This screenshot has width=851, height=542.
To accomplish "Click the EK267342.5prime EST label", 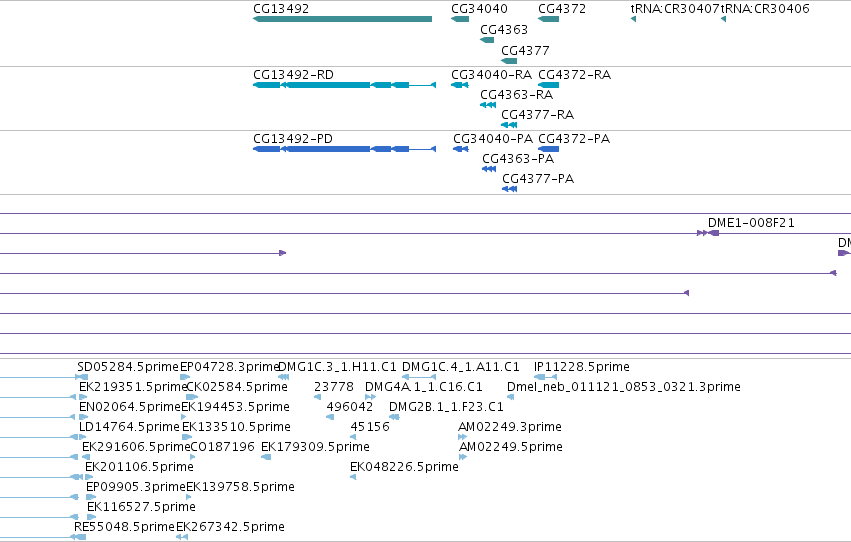I will pyautogui.click(x=230, y=528).
